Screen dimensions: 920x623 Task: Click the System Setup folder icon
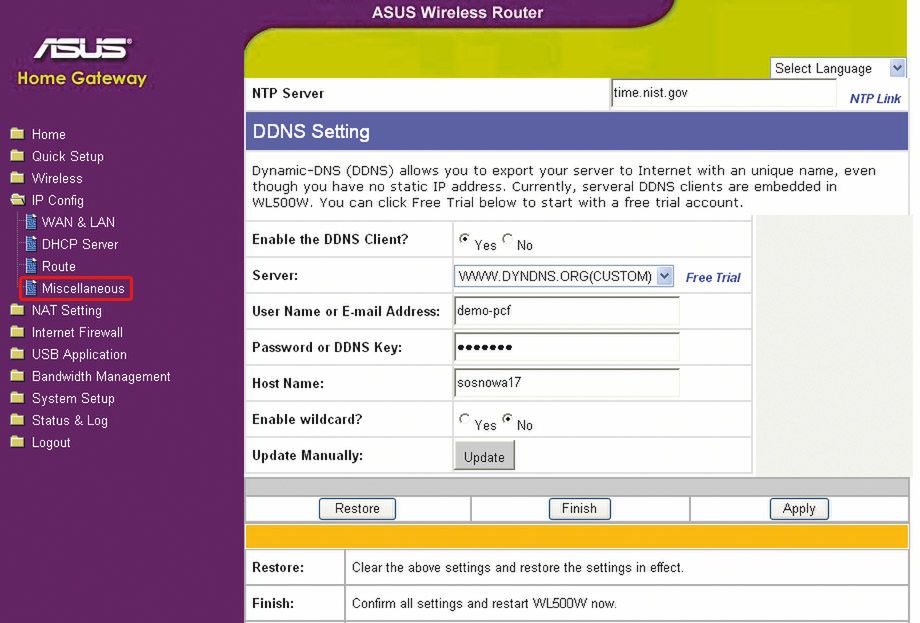18,398
